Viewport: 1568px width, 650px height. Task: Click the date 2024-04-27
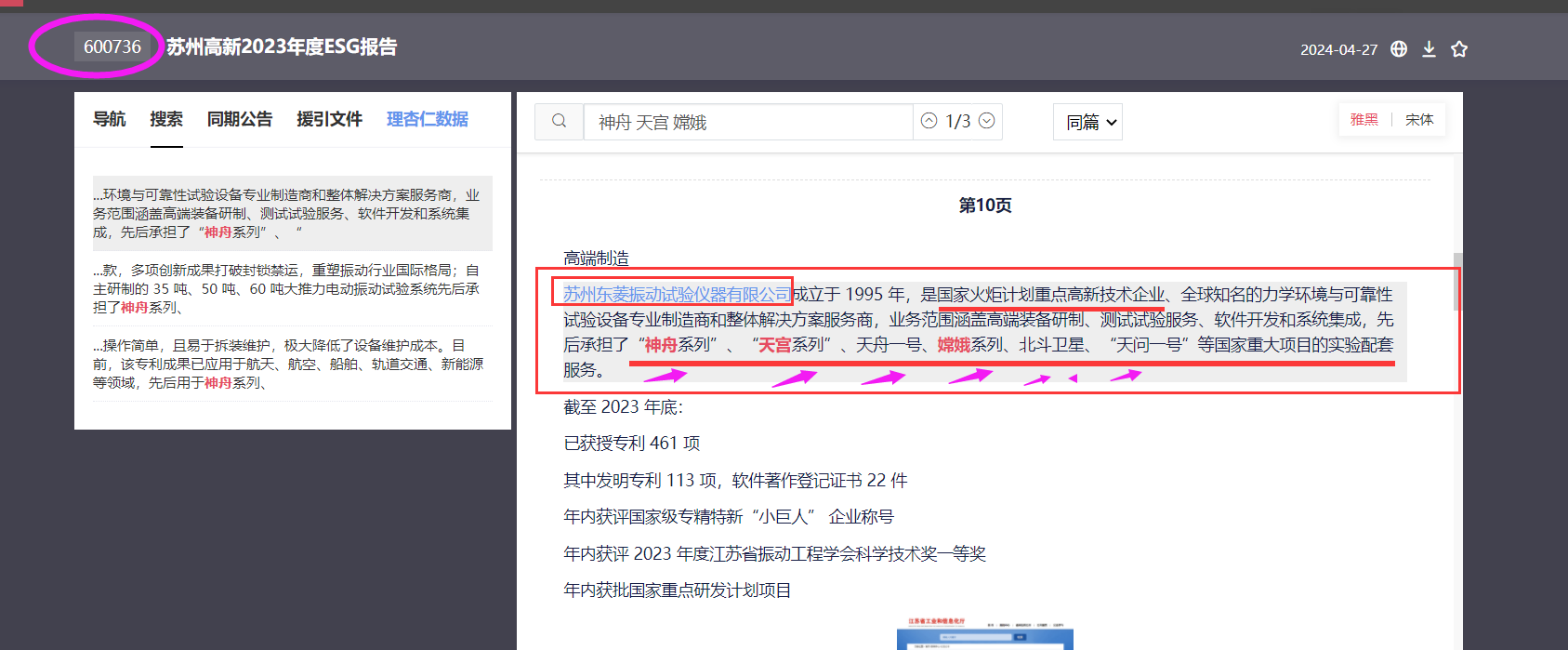(1338, 49)
